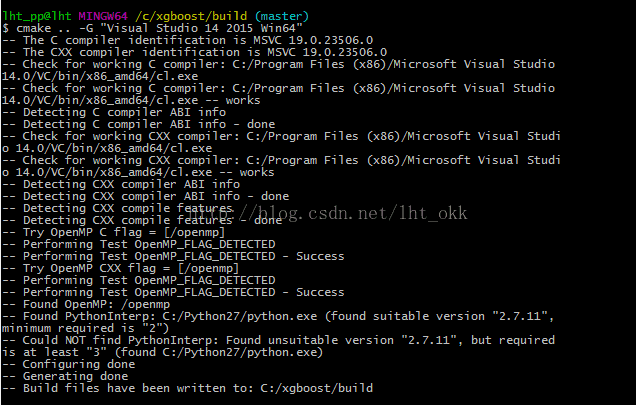Image resolution: width=636 pixels, height=405 pixels.
Task: Click the "Found OpenMP: /openmp" line
Action: (x=86, y=304)
